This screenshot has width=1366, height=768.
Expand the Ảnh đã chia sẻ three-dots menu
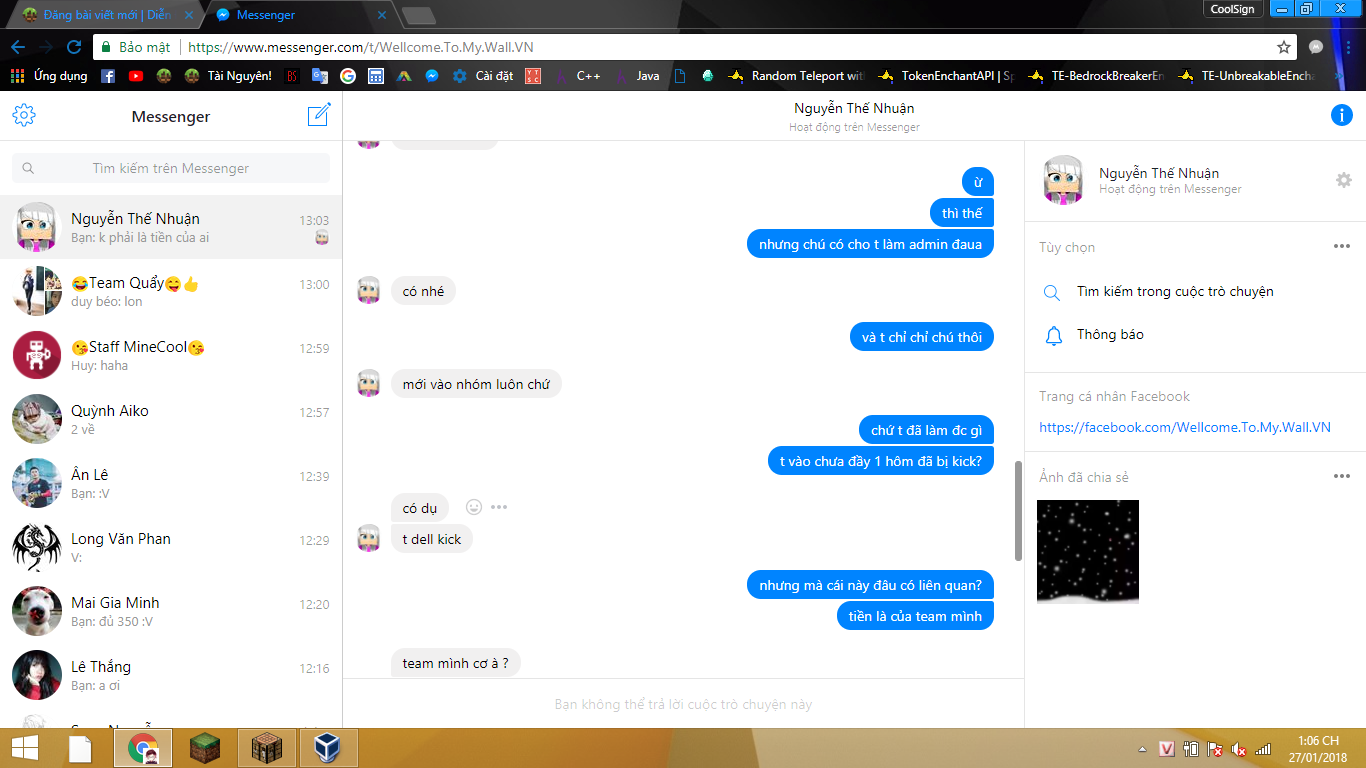click(1342, 476)
